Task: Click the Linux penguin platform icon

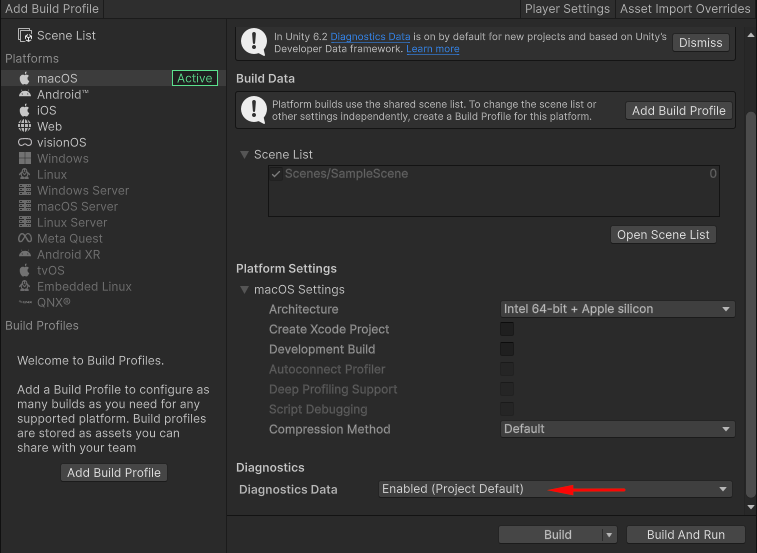Action: click(25, 174)
